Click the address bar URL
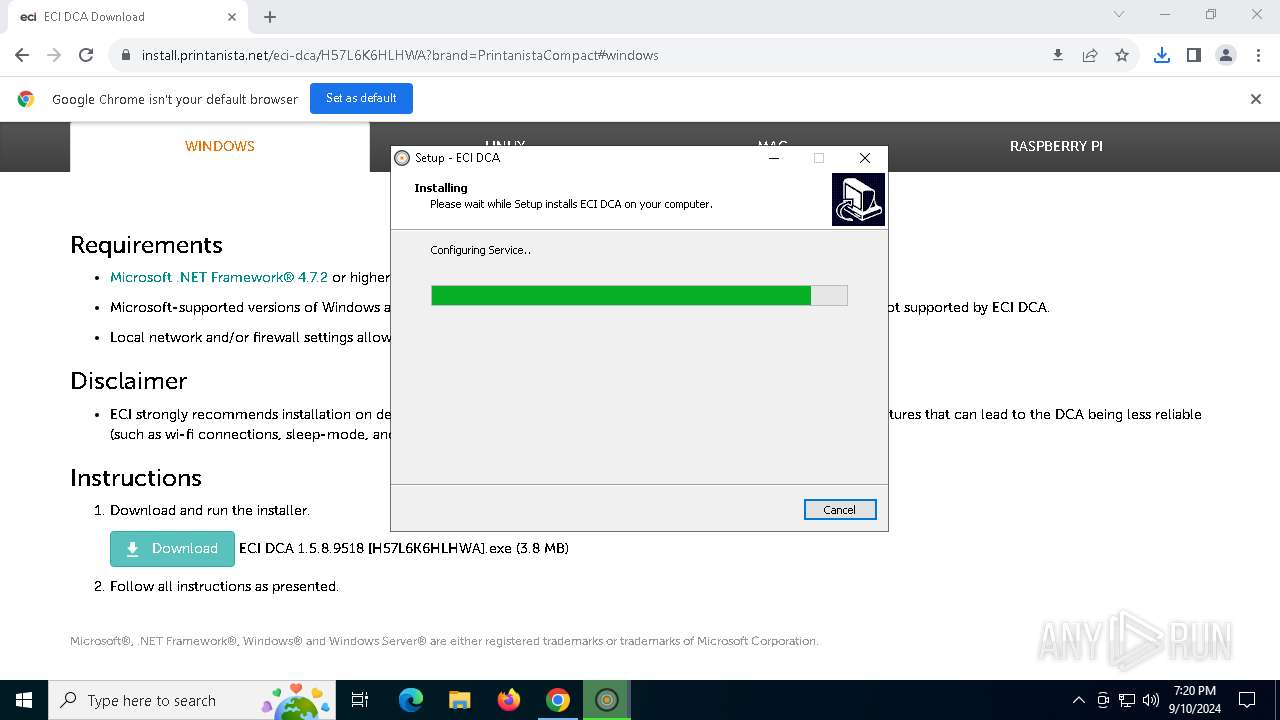Screen dimensions: 1280x720 [400, 55]
